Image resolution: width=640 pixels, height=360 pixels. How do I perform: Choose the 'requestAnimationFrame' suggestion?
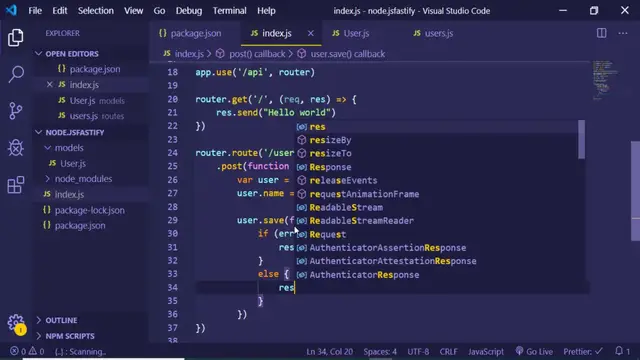pos(436,194)
